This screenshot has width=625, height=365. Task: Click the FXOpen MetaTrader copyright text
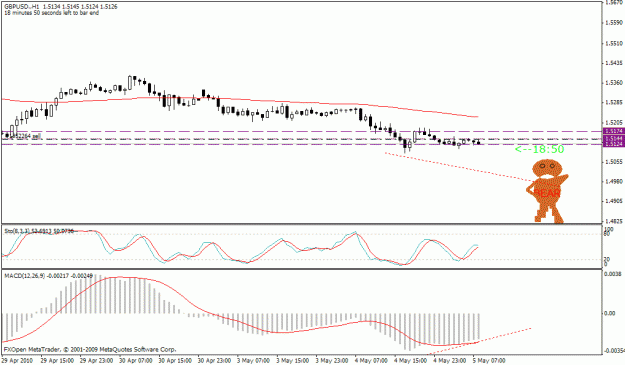coord(90,349)
